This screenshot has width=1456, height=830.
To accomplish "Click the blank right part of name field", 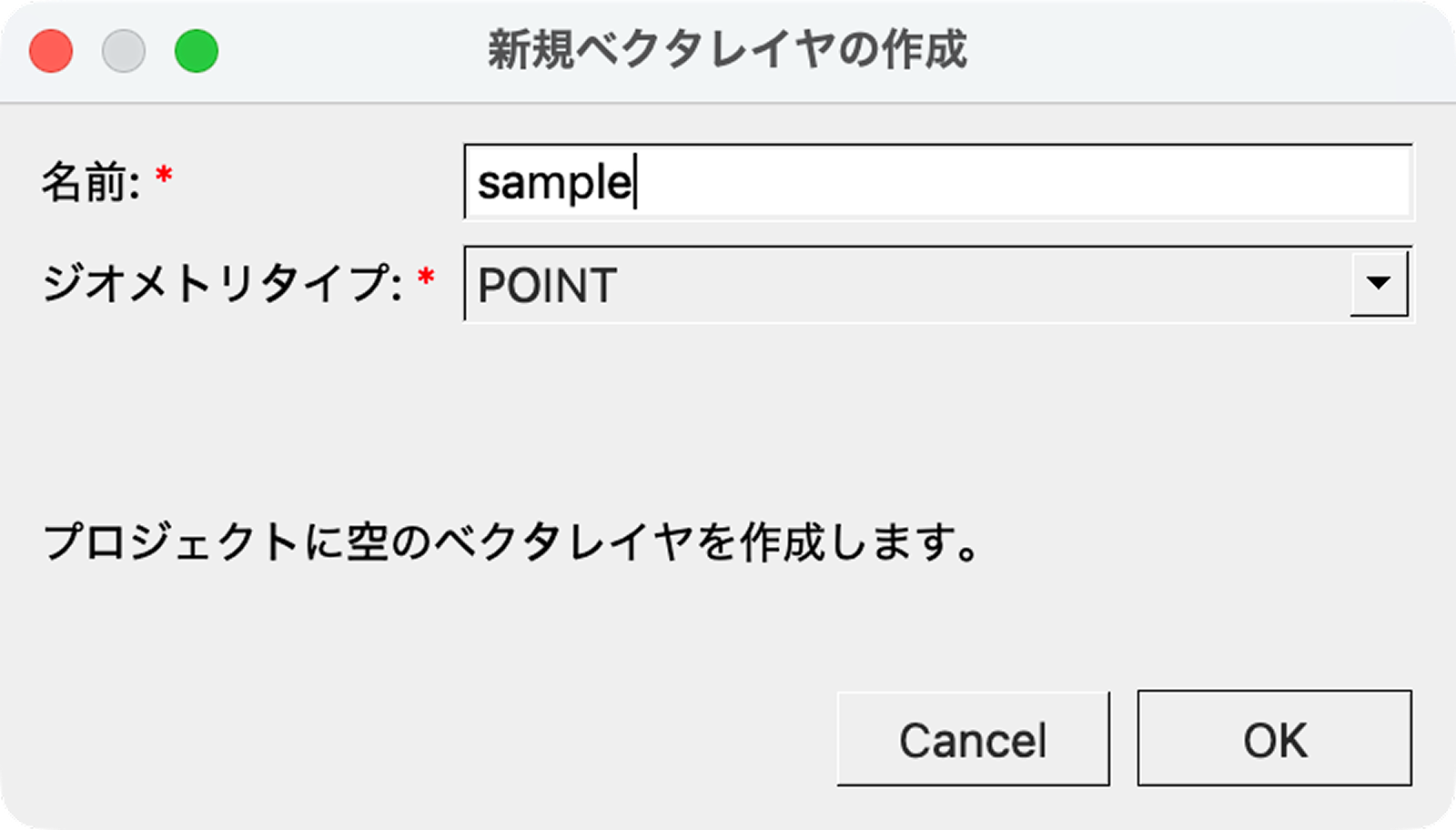I will 1092,182.
